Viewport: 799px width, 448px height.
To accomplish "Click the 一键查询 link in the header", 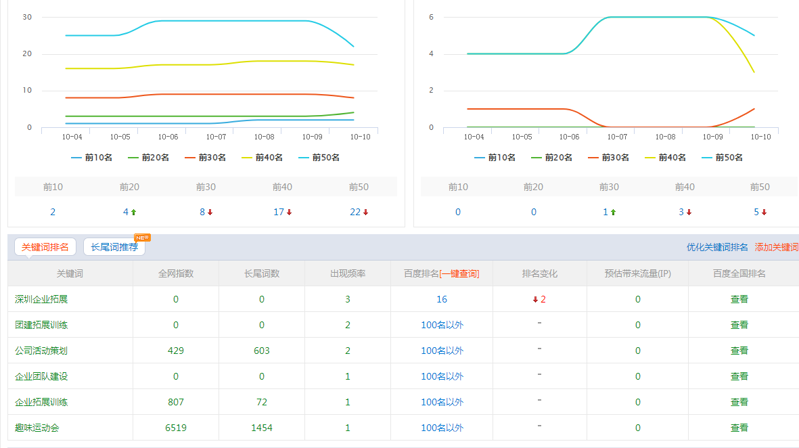I will point(459,274).
